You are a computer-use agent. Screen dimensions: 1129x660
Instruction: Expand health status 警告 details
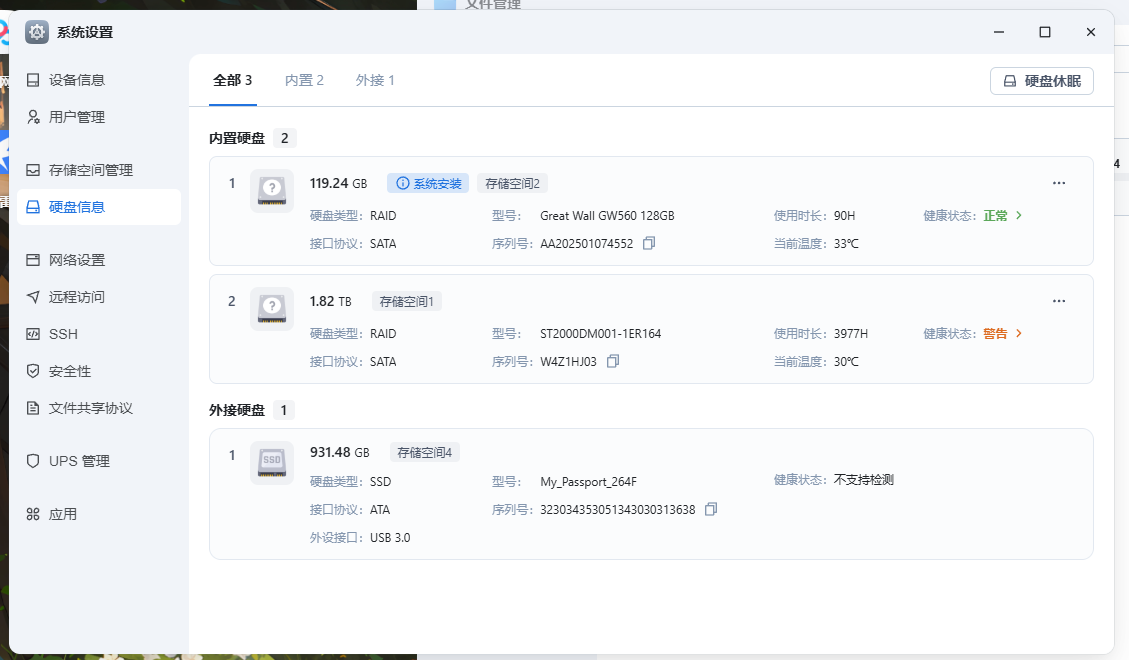pos(1019,333)
